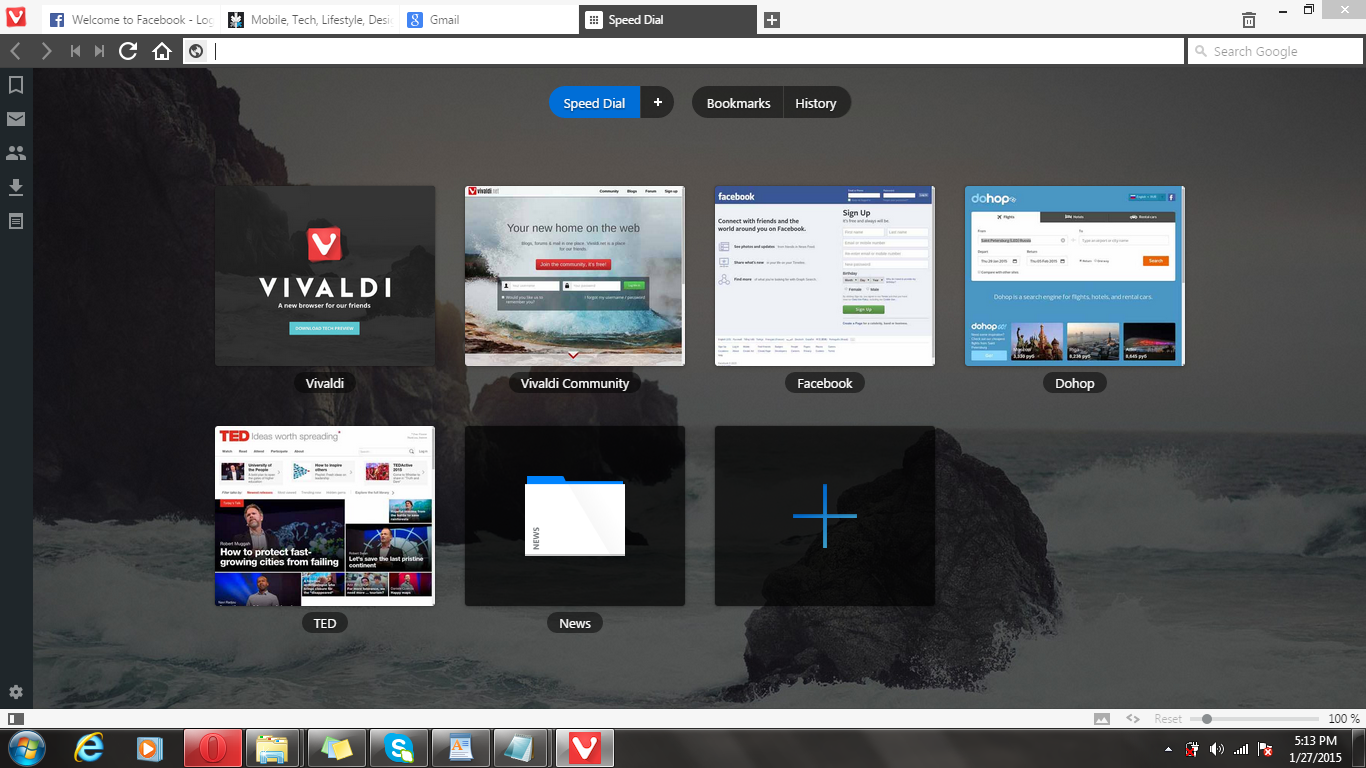Open the Notes side panel
This screenshot has width=1366, height=768.
click(16, 221)
